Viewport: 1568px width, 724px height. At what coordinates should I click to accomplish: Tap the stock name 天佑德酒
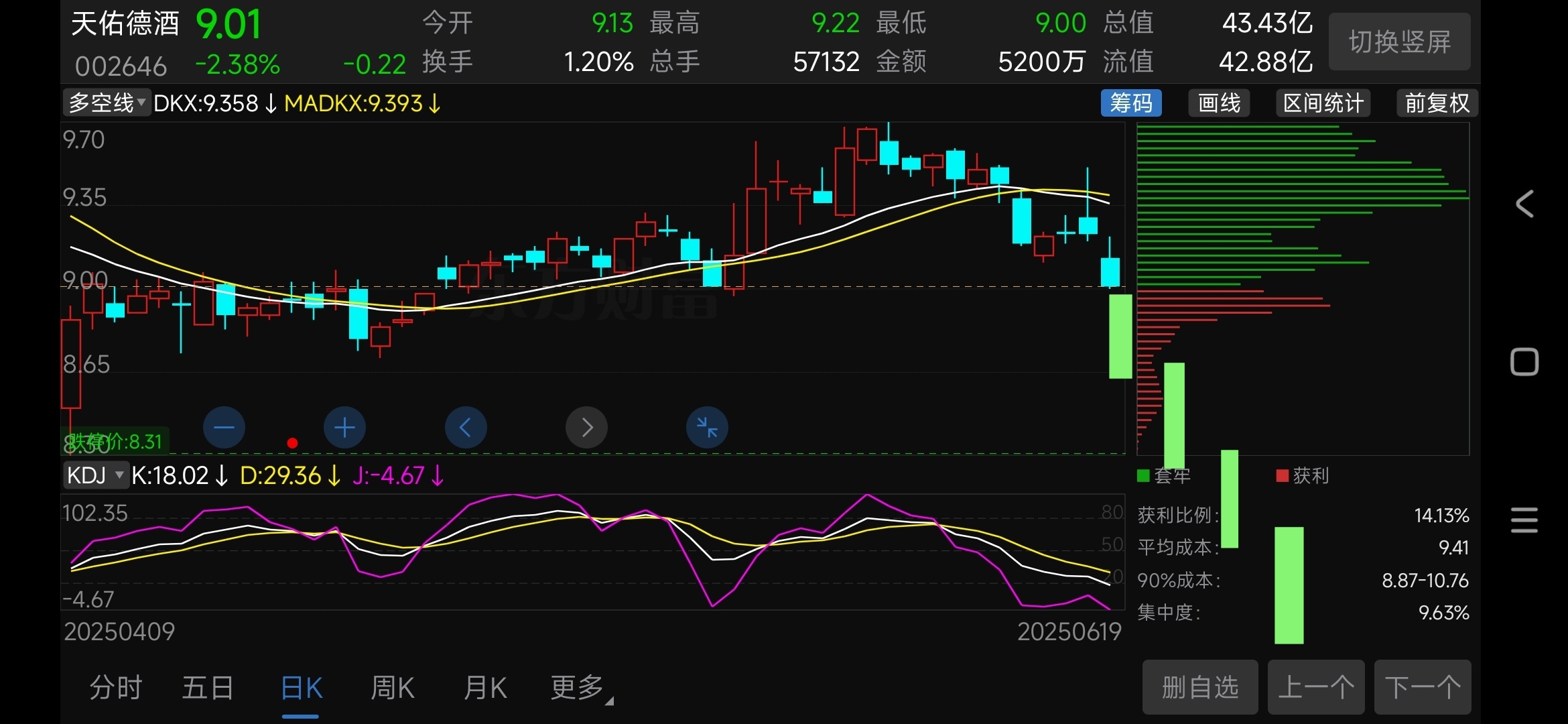coord(125,24)
